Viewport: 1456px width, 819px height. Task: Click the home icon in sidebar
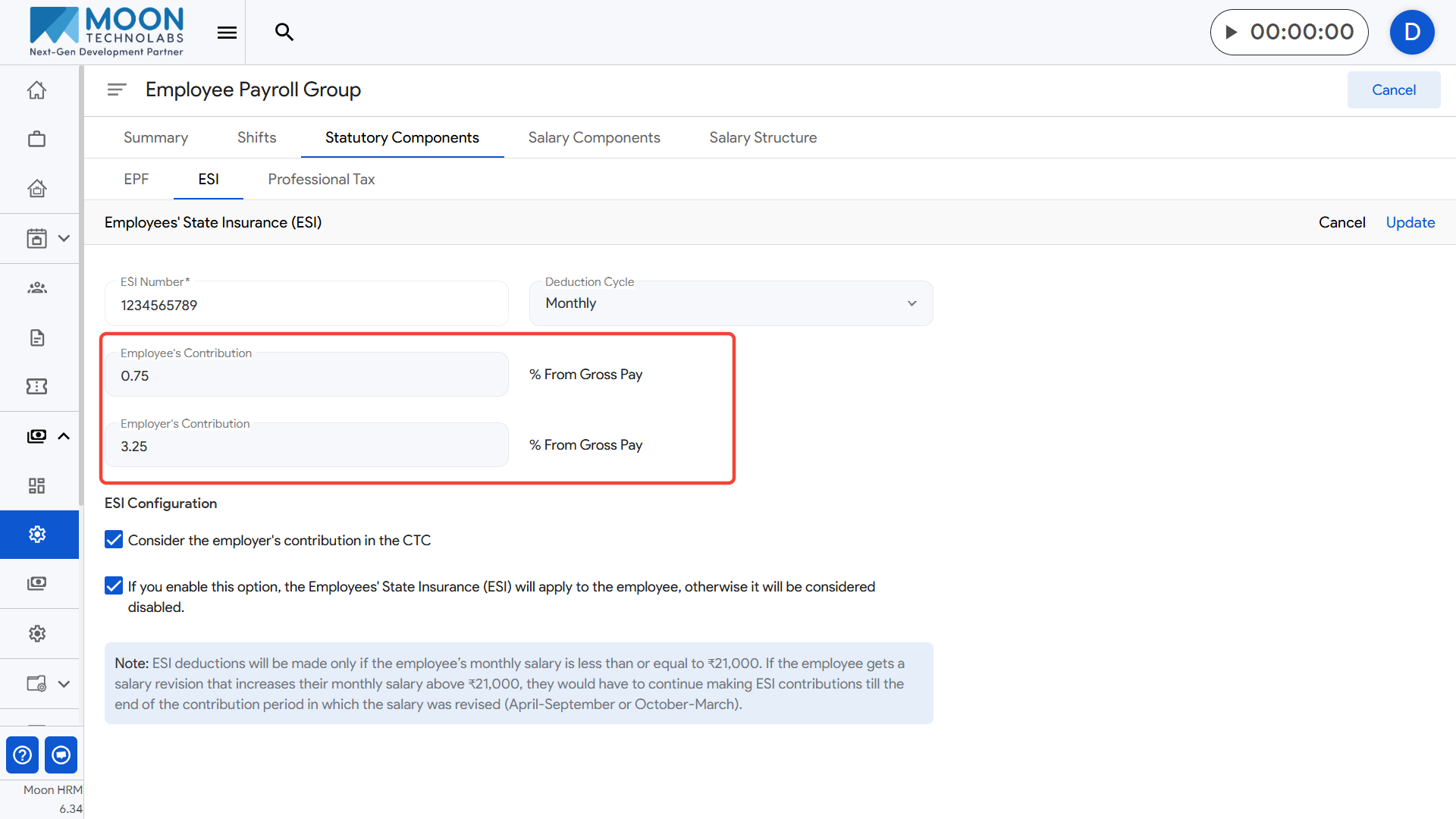36,90
